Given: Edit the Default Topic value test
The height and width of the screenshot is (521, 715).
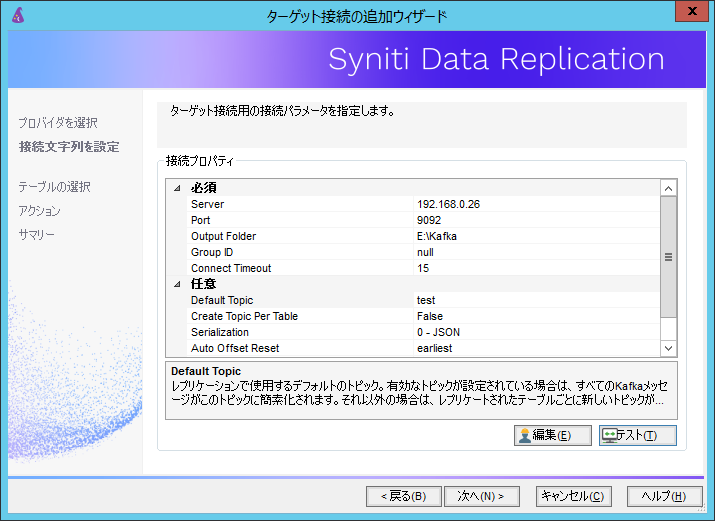Looking at the screenshot, I should click(536, 300).
